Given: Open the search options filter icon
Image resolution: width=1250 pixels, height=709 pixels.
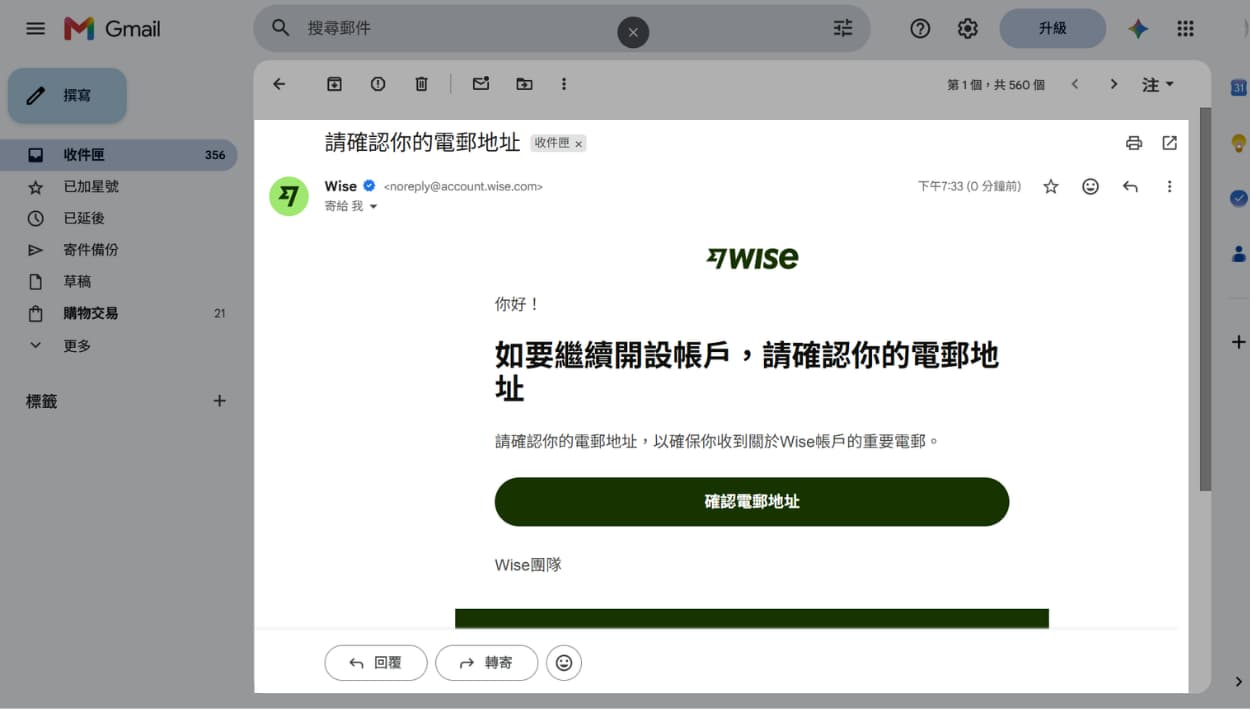Looking at the screenshot, I should pos(843,28).
